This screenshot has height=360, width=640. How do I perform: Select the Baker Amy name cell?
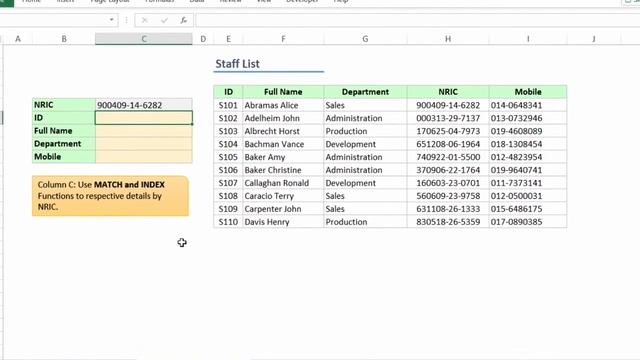pos(283,157)
